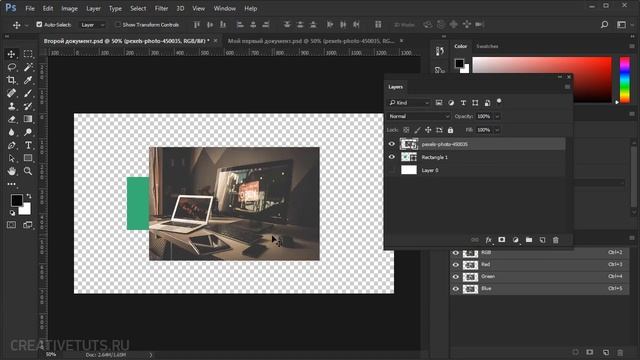Select the Move tool
Image resolution: width=640 pixels, height=360 pixels.
(11, 54)
